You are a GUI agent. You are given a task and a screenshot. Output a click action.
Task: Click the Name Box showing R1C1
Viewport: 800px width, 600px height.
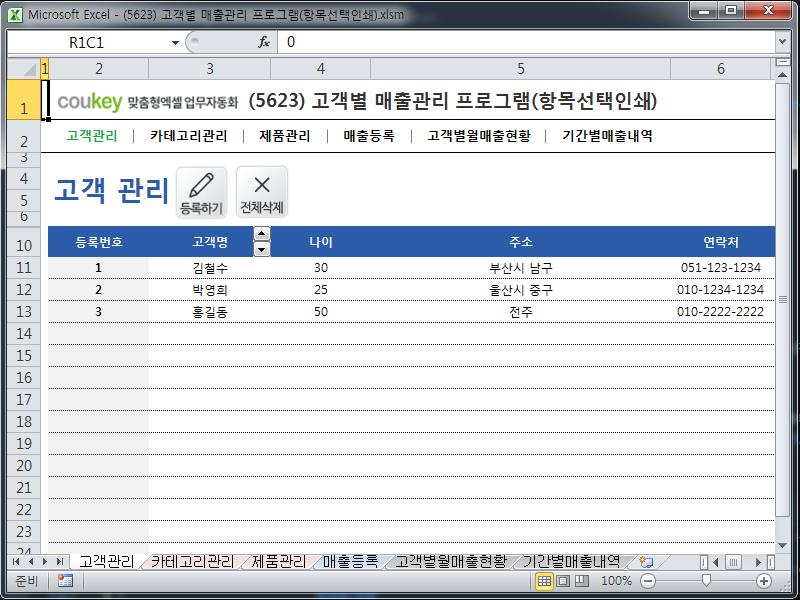coord(87,42)
